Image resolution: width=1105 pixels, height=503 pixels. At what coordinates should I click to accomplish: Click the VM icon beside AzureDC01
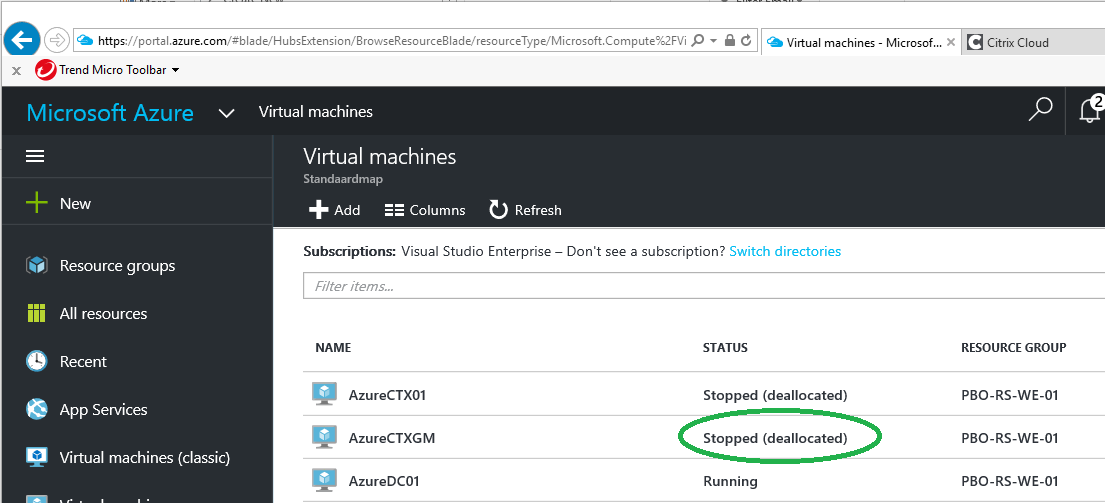(325, 480)
